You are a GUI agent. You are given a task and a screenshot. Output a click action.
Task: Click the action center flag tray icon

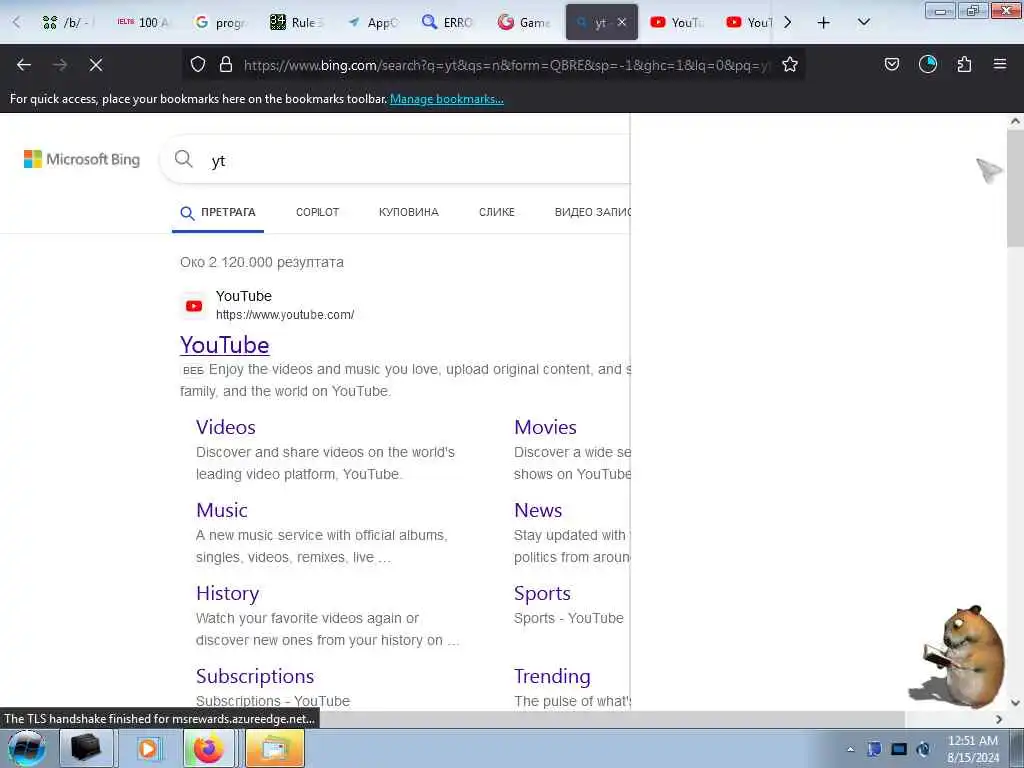point(874,749)
